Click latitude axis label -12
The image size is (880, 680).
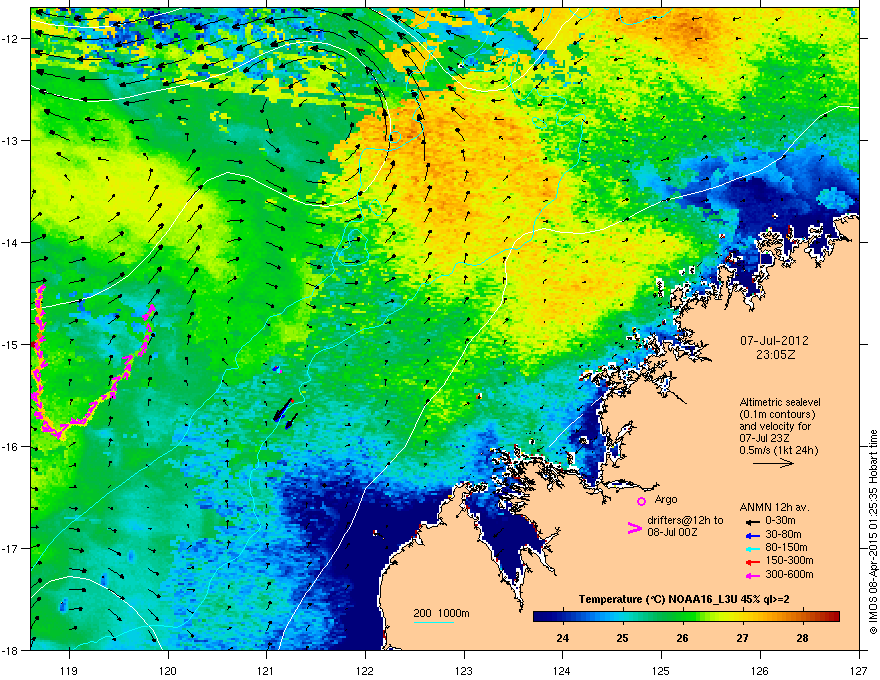(x=11, y=38)
